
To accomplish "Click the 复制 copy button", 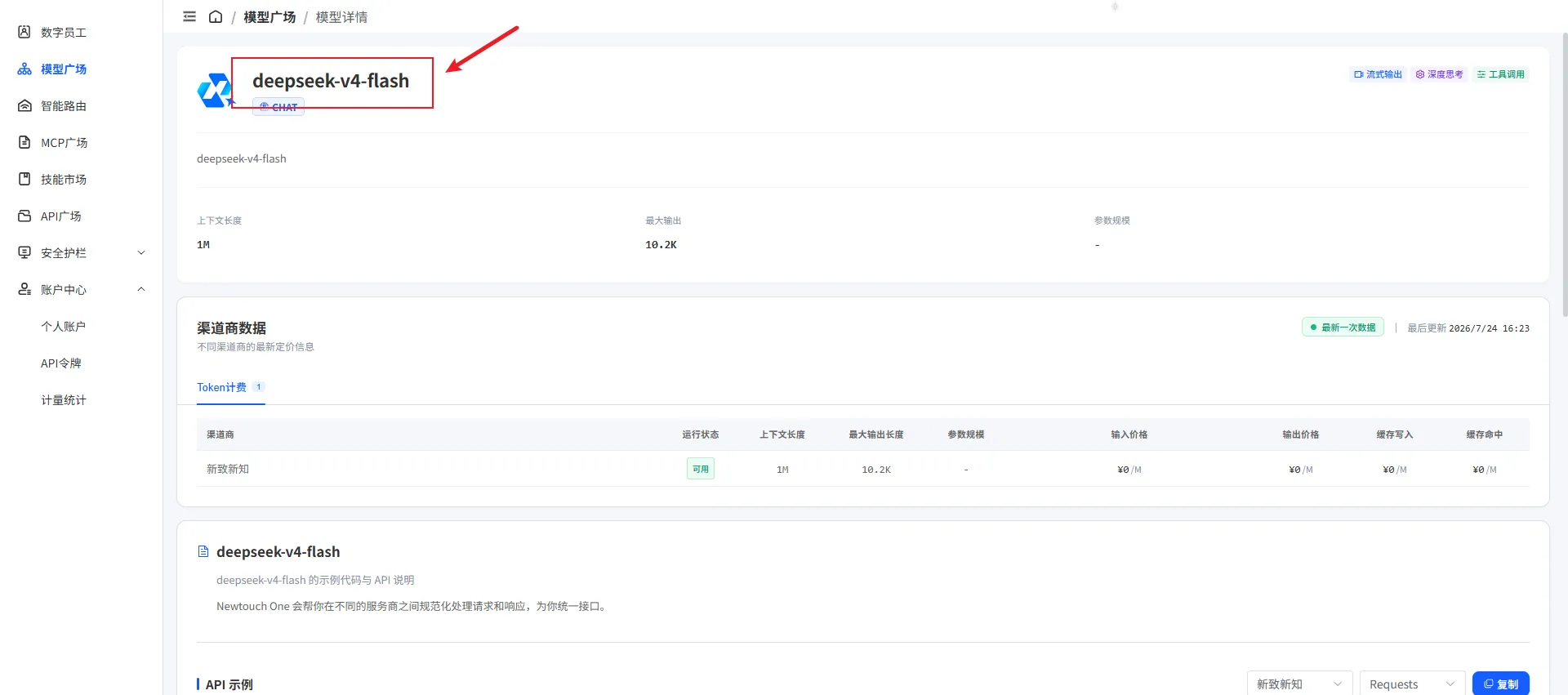I will pyautogui.click(x=1501, y=684).
